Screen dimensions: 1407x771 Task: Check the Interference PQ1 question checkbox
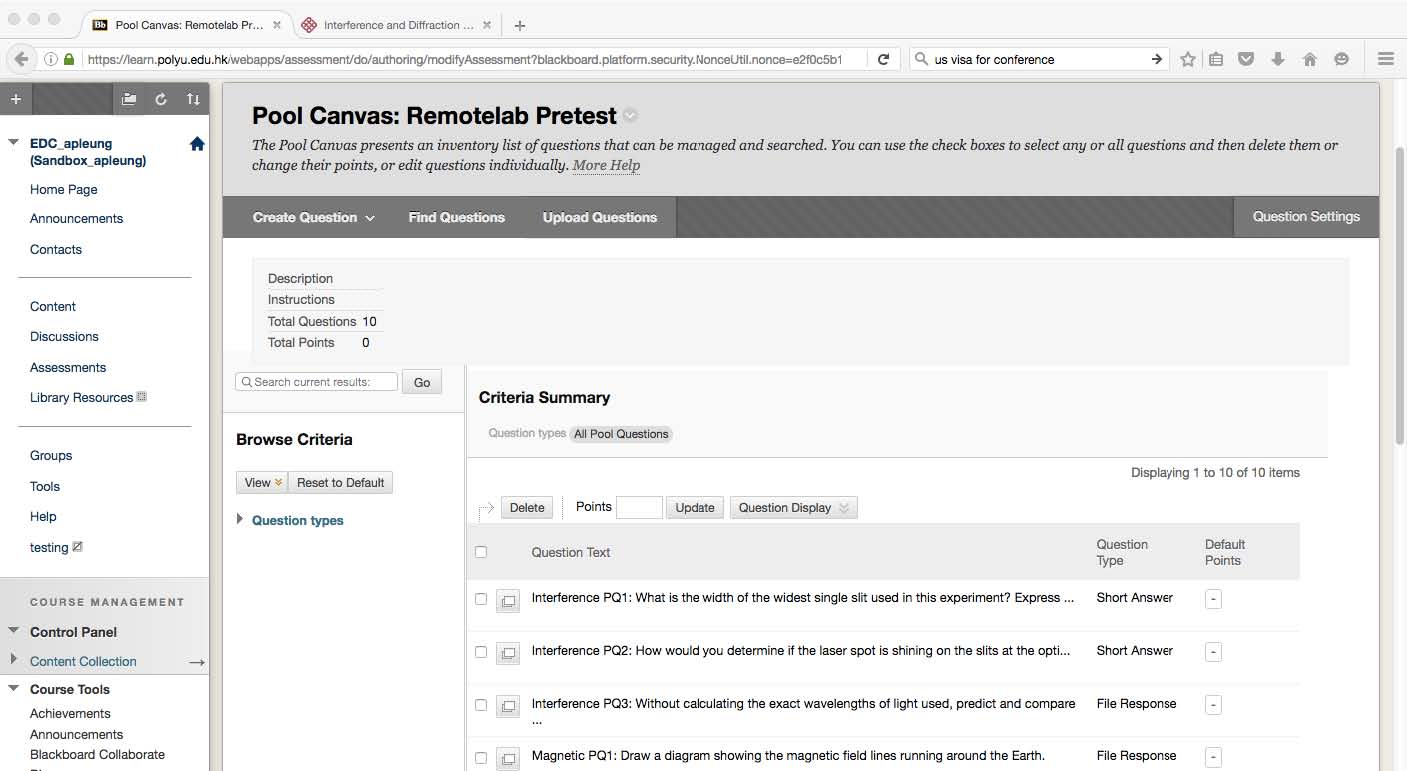pos(481,599)
